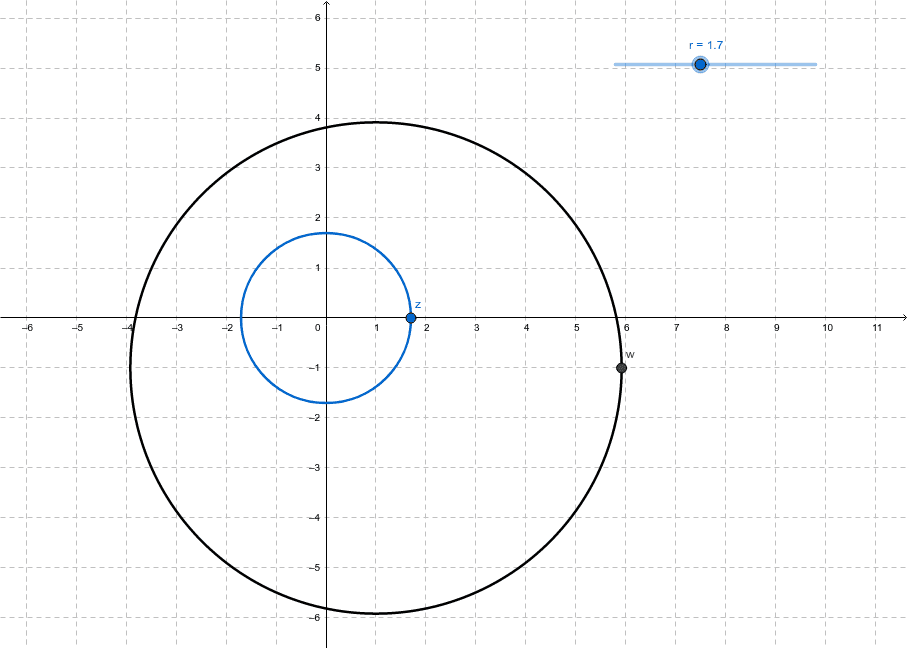Screen dimensions: 909x650
Task: Click the y-axis tick label -3
Action: point(315,467)
